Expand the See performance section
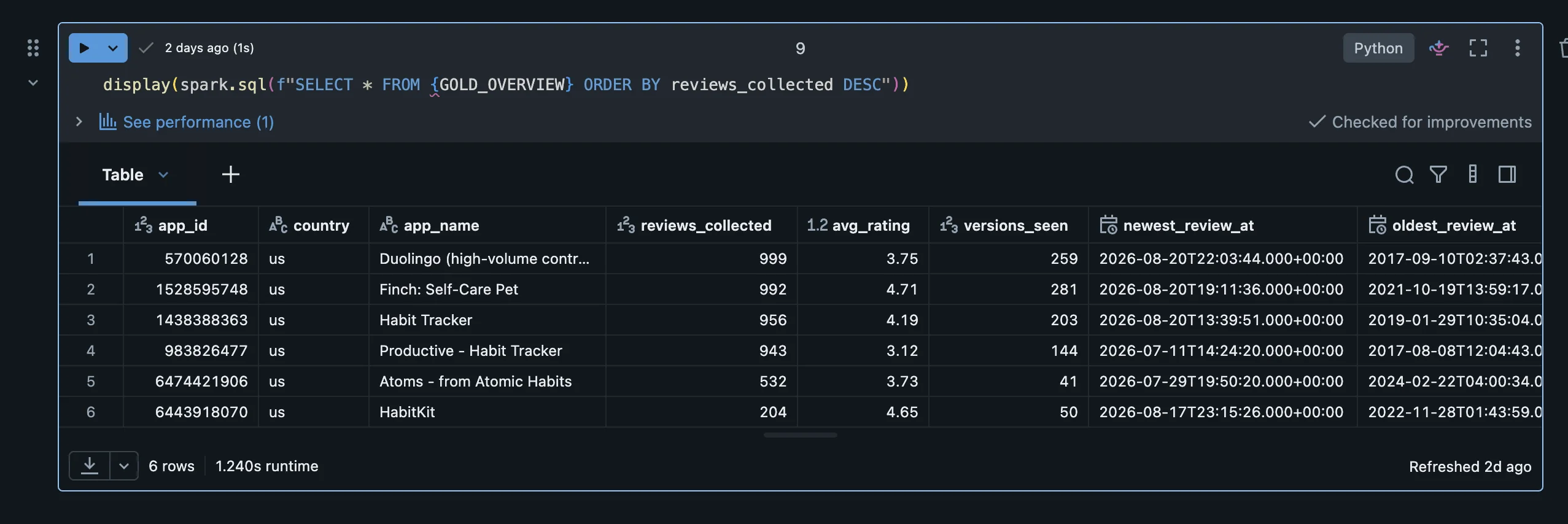 coord(79,121)
